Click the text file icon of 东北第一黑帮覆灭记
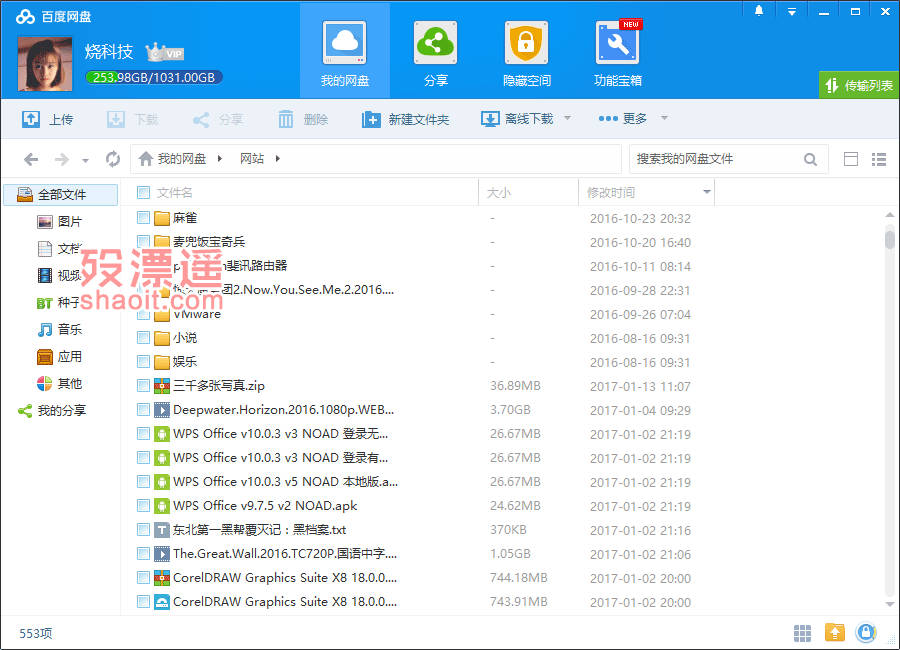900x650 pixels. point(162,530)
